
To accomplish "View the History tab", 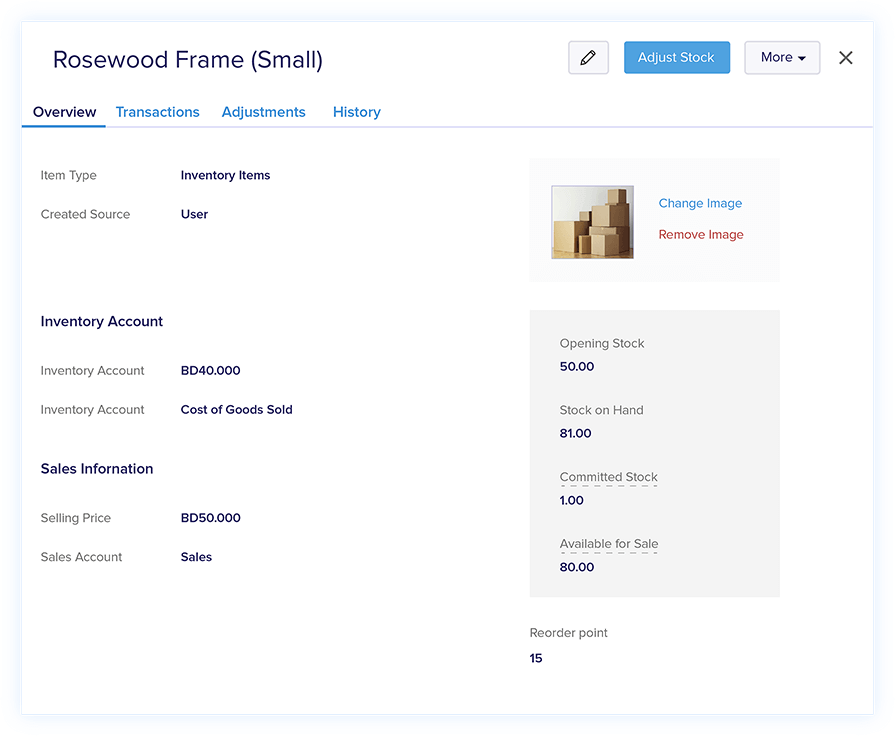I will pyautogui.click(x=357, y=112).
